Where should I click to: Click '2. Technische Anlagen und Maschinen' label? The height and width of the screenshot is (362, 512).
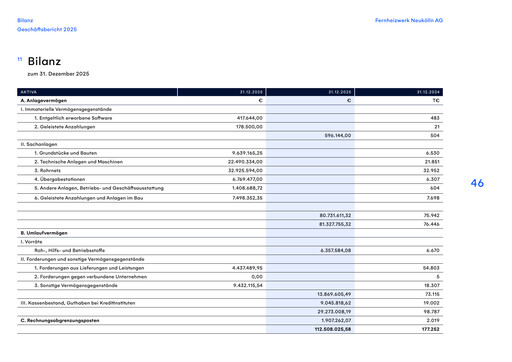[x=79, y=162]
